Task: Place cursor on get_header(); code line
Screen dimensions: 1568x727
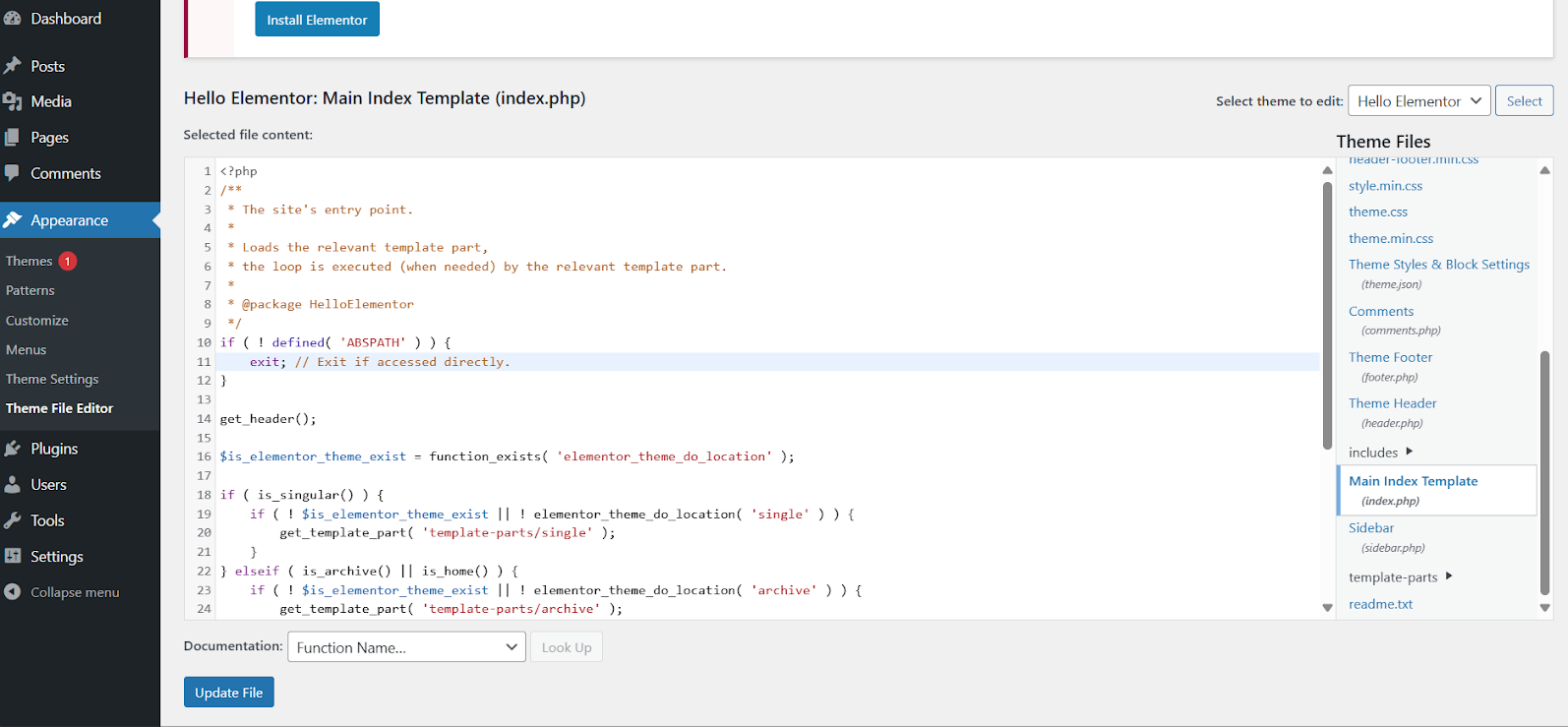Action: pyautogui.click(x=269, y=419)
